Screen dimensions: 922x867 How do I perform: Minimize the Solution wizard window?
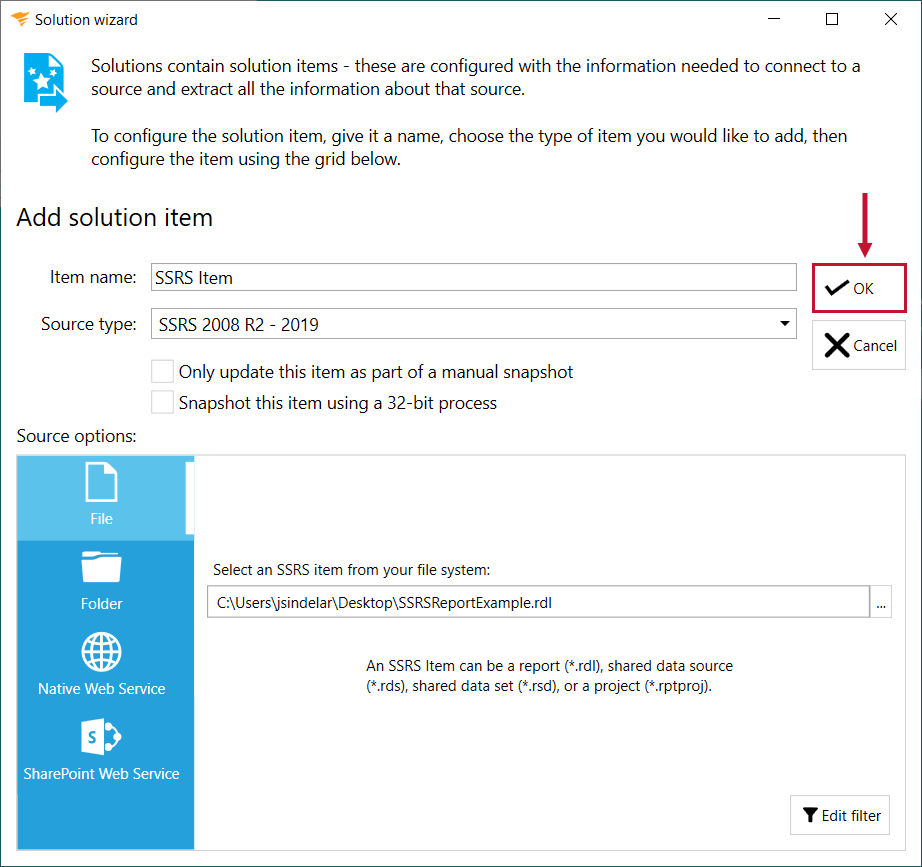pyautogui.click(x=774, y=19)
